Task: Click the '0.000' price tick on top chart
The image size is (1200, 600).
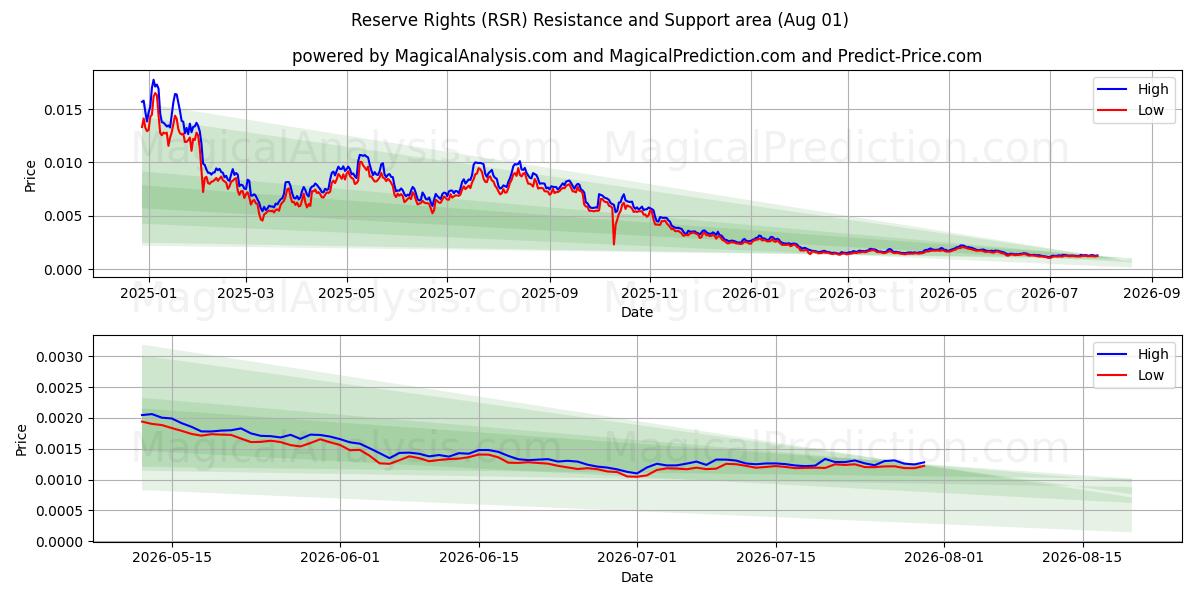Action: [66, 270]
